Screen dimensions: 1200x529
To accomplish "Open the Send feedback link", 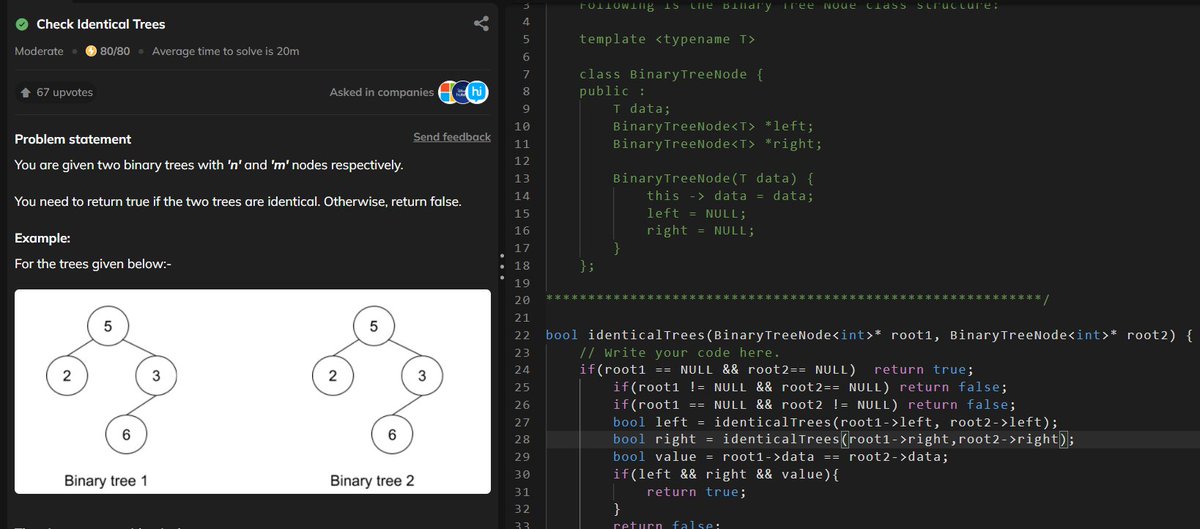I will (452, 137).
